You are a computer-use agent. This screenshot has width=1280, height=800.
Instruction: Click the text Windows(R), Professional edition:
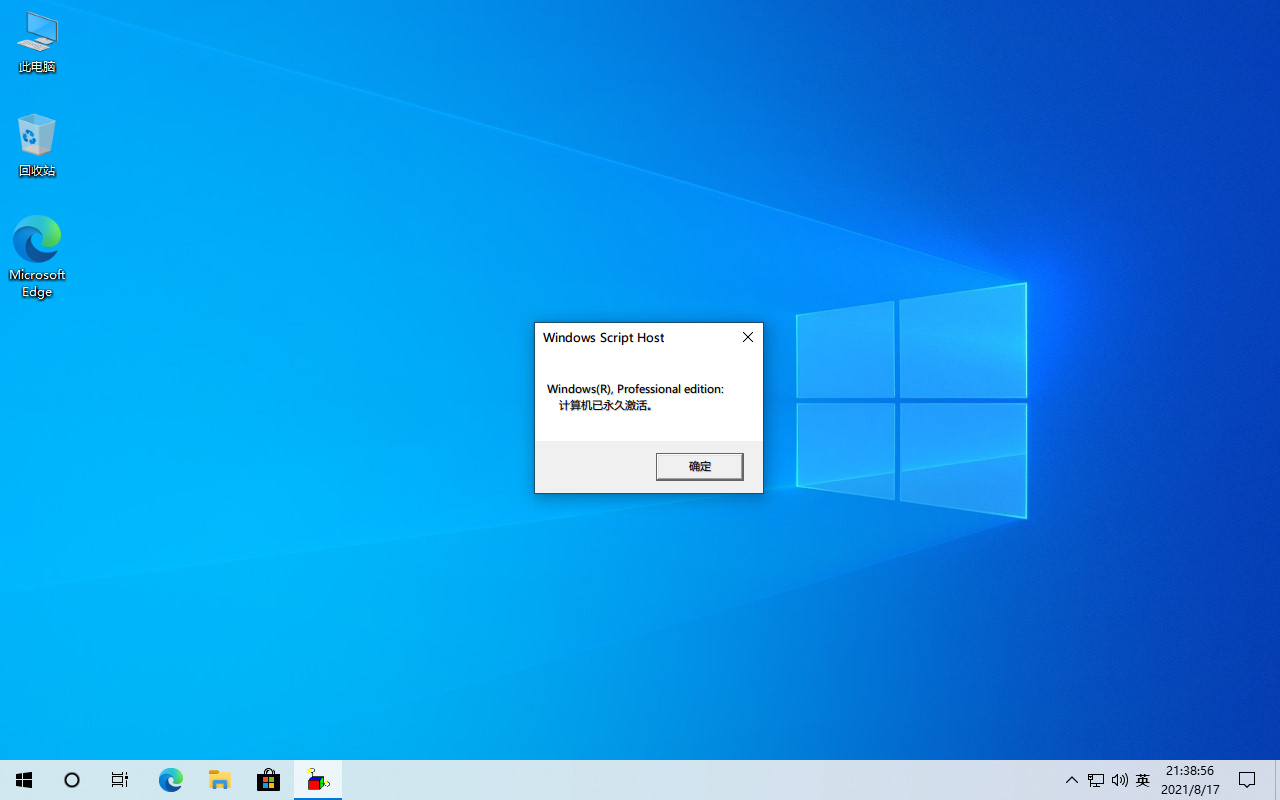[x=635, y=389]
